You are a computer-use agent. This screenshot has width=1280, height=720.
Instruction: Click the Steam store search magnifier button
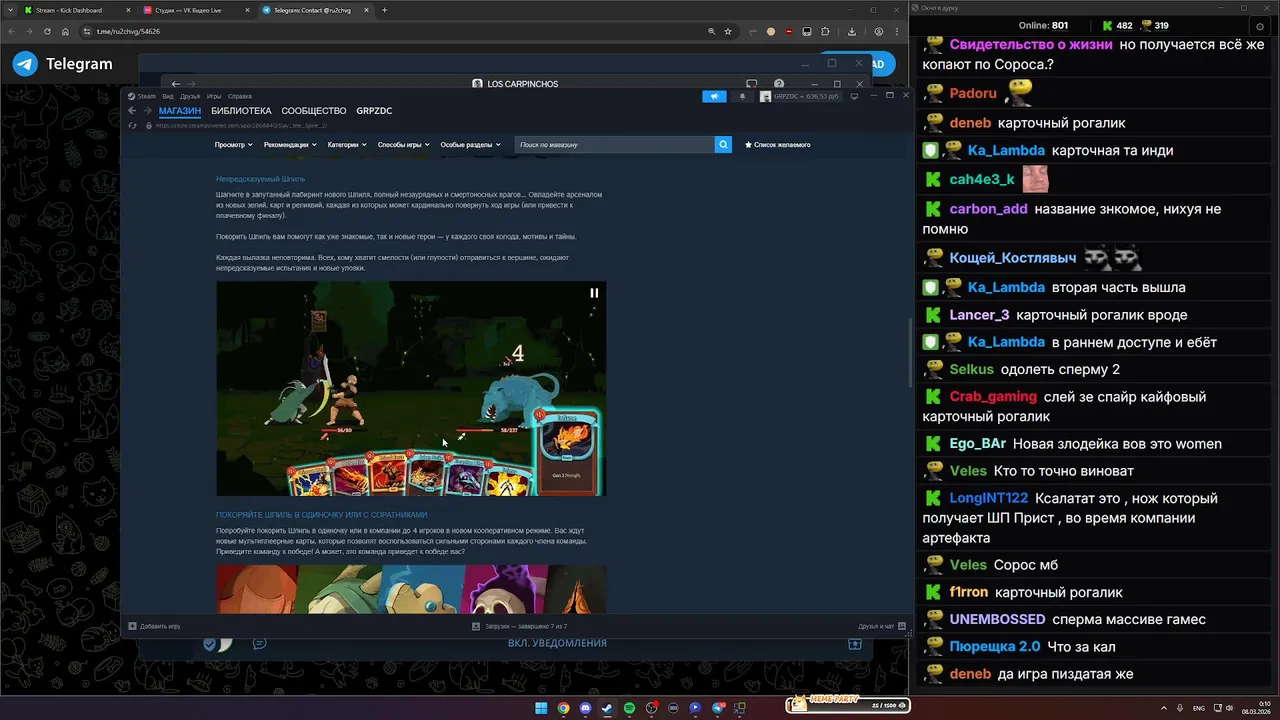pos(723,145)
